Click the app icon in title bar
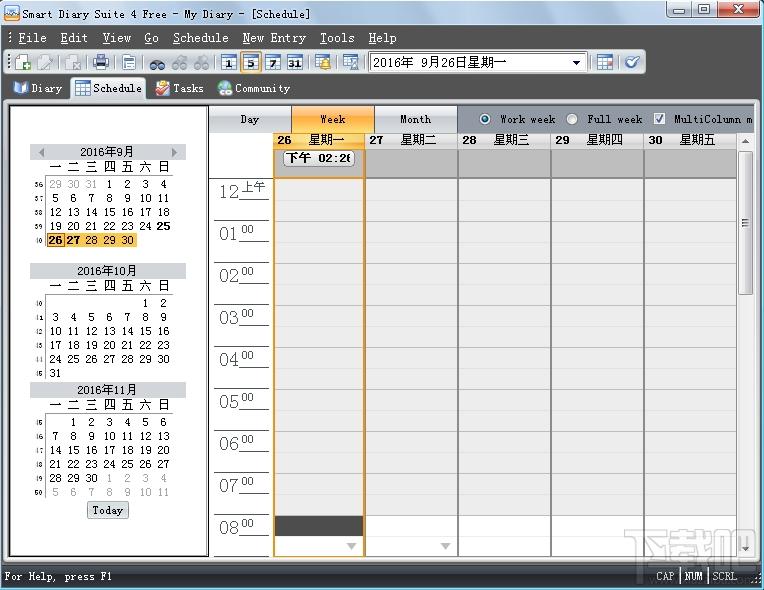This screenshot has width=764, height=590. click(x=11, y=14)
